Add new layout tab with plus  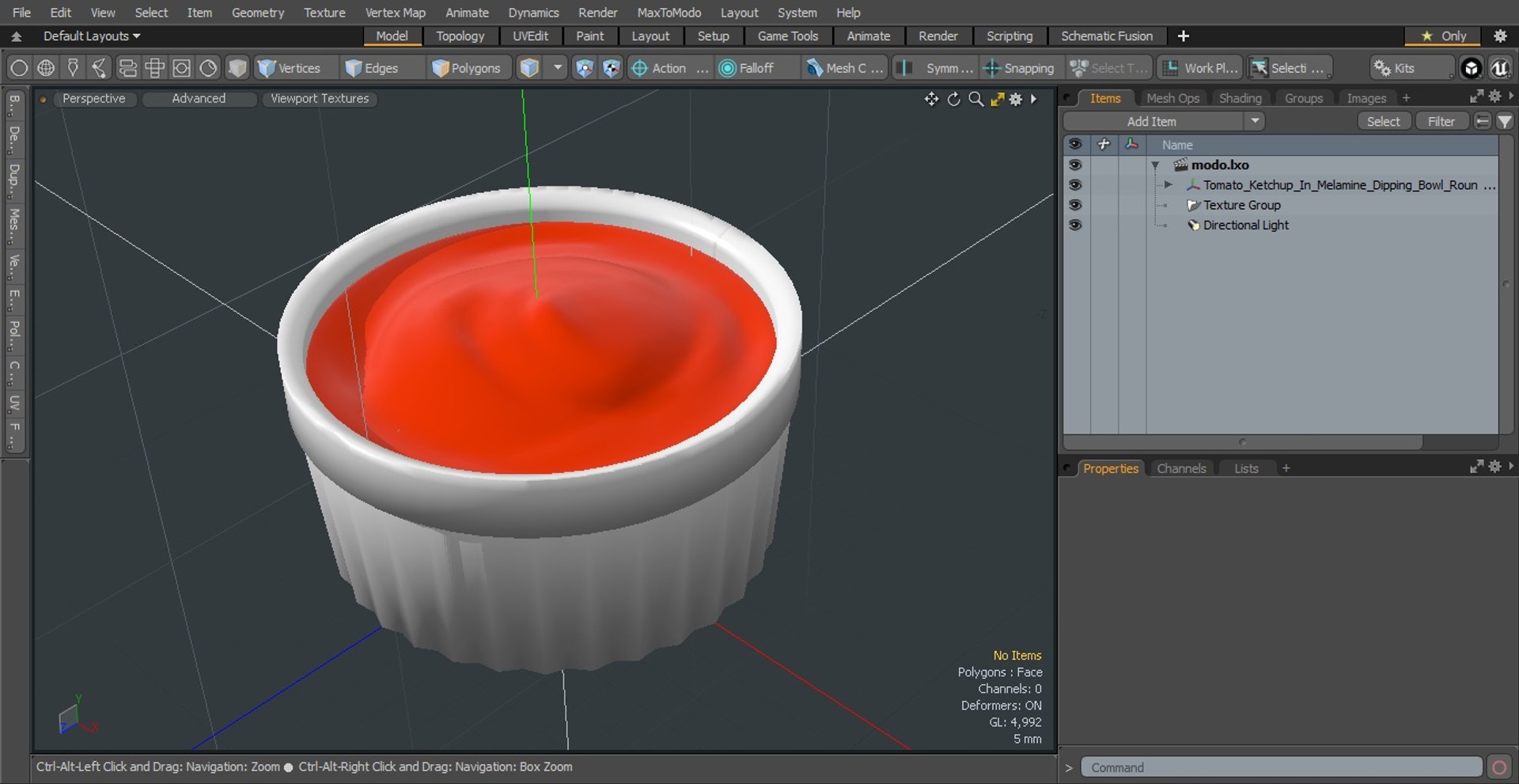click(1183, 36)
